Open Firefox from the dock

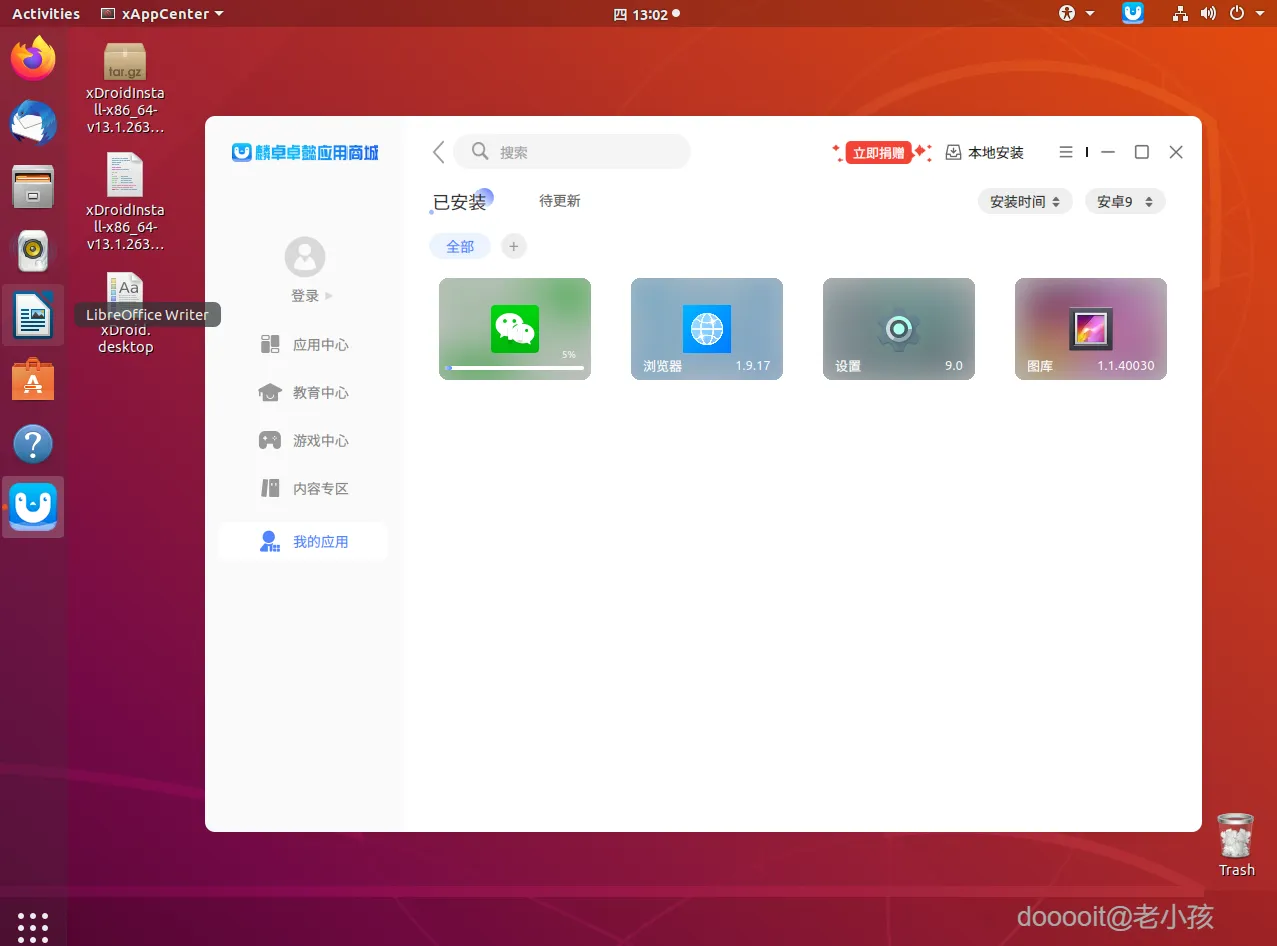pos(33,58)
